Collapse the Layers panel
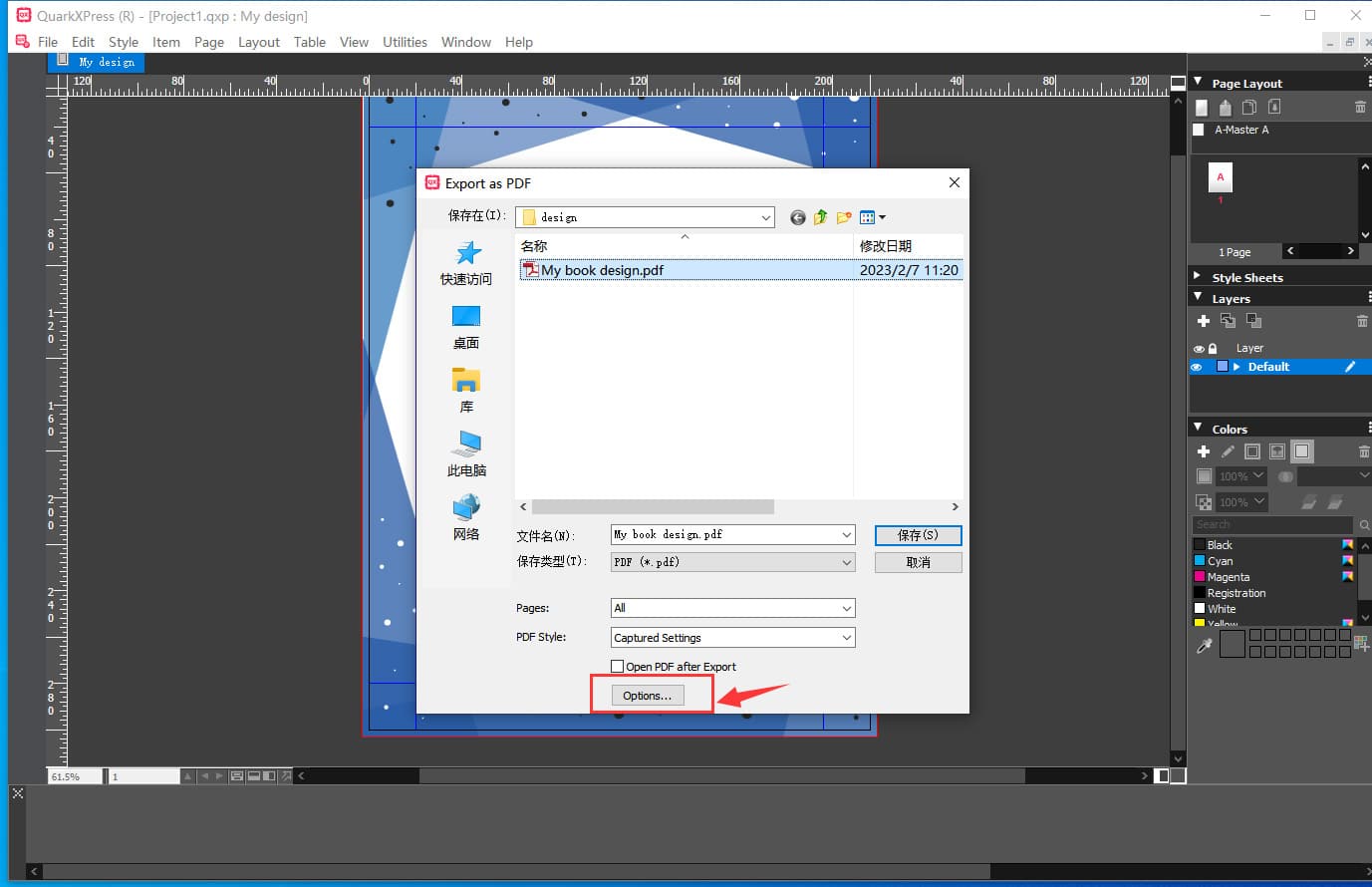 coord(1198,296)
